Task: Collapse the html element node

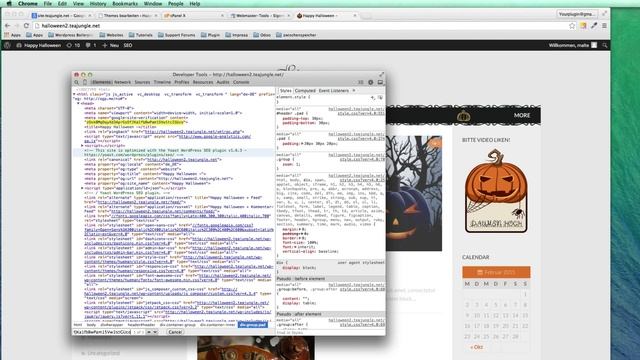Action: click(74, 94)
